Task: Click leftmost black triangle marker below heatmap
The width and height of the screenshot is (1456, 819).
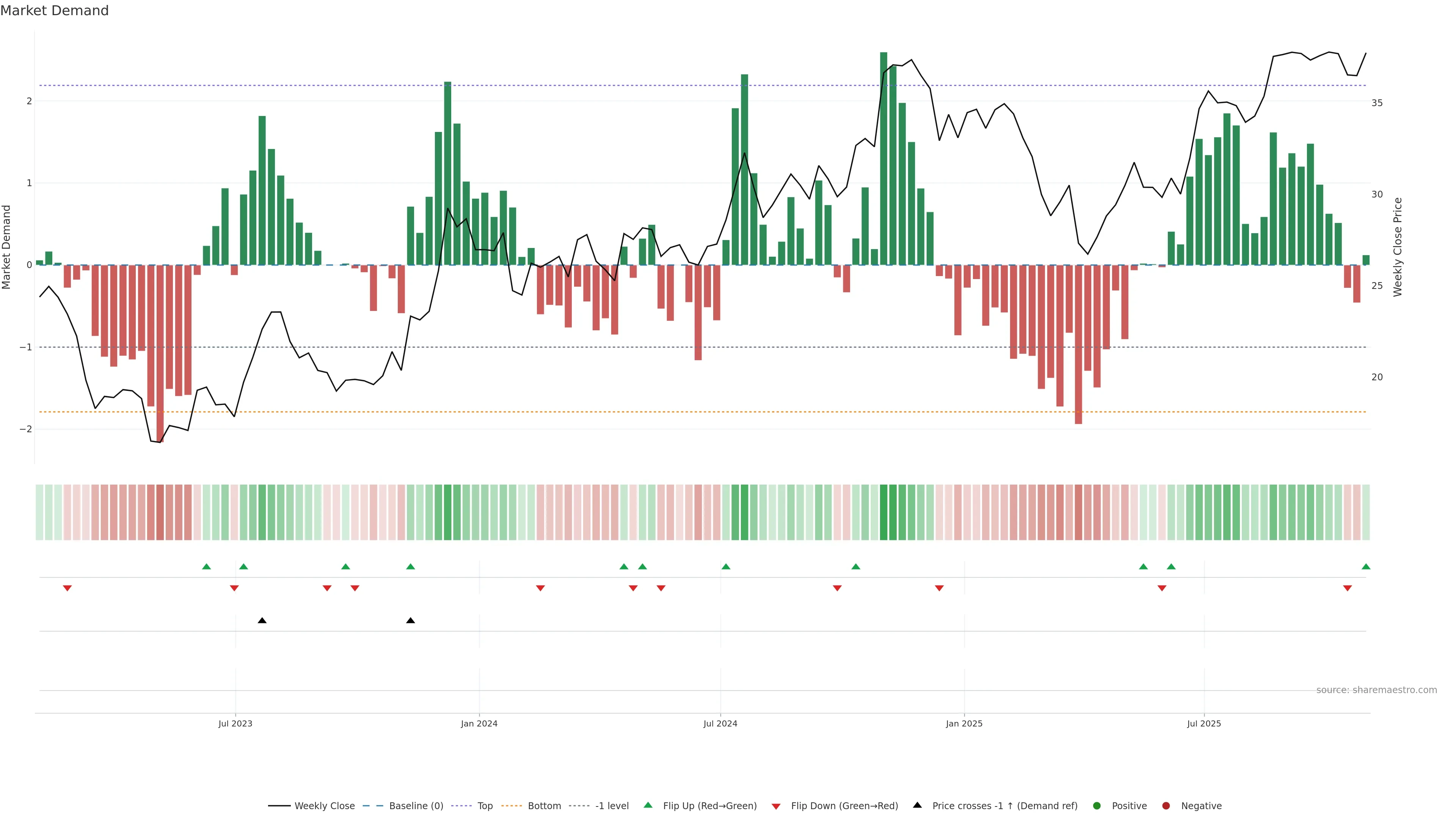Action: point(262,621)
